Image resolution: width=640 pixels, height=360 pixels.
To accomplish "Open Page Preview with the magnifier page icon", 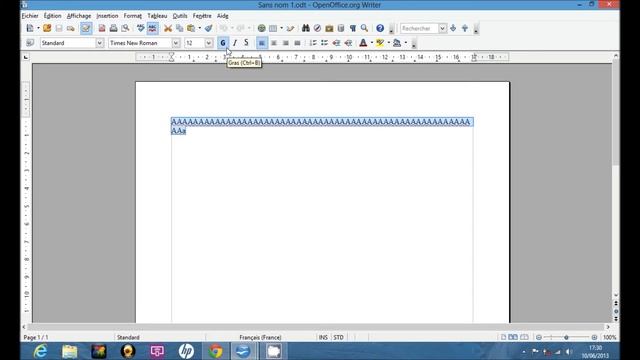I will 125,28.
